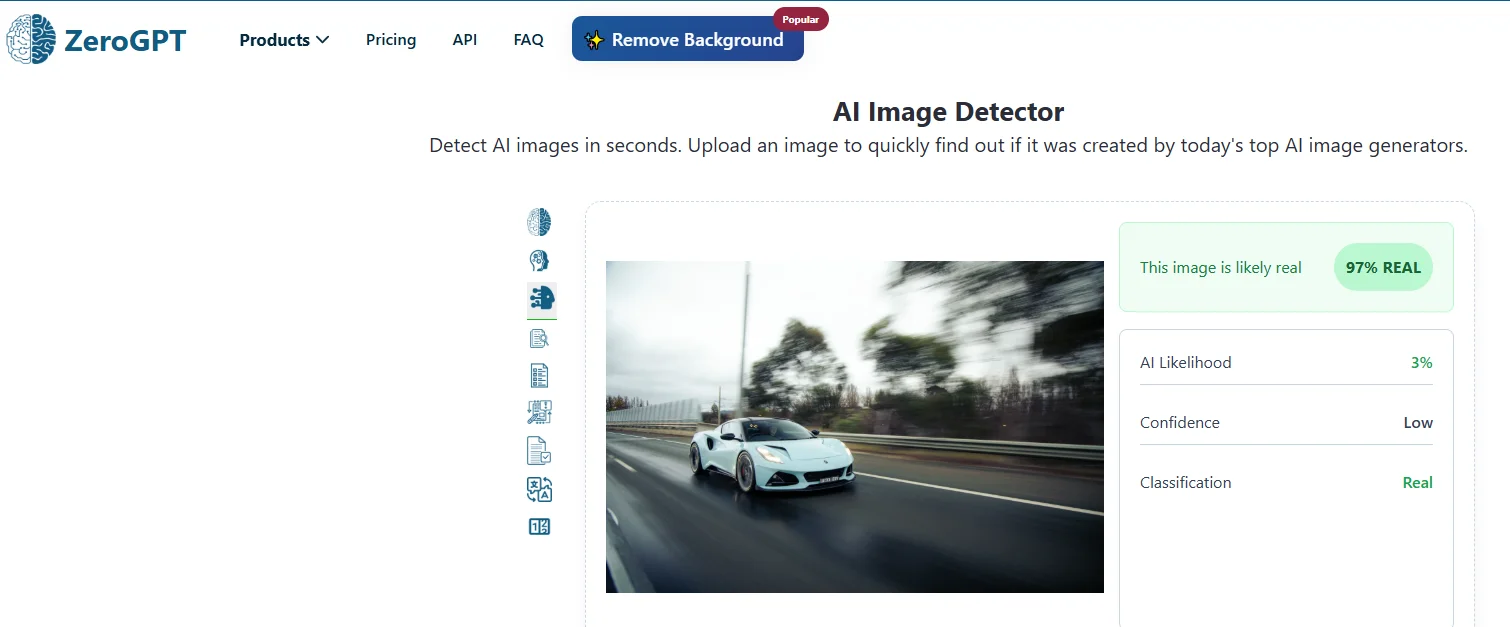Select the head with gears sidebar icon

(x=540, y=261)
